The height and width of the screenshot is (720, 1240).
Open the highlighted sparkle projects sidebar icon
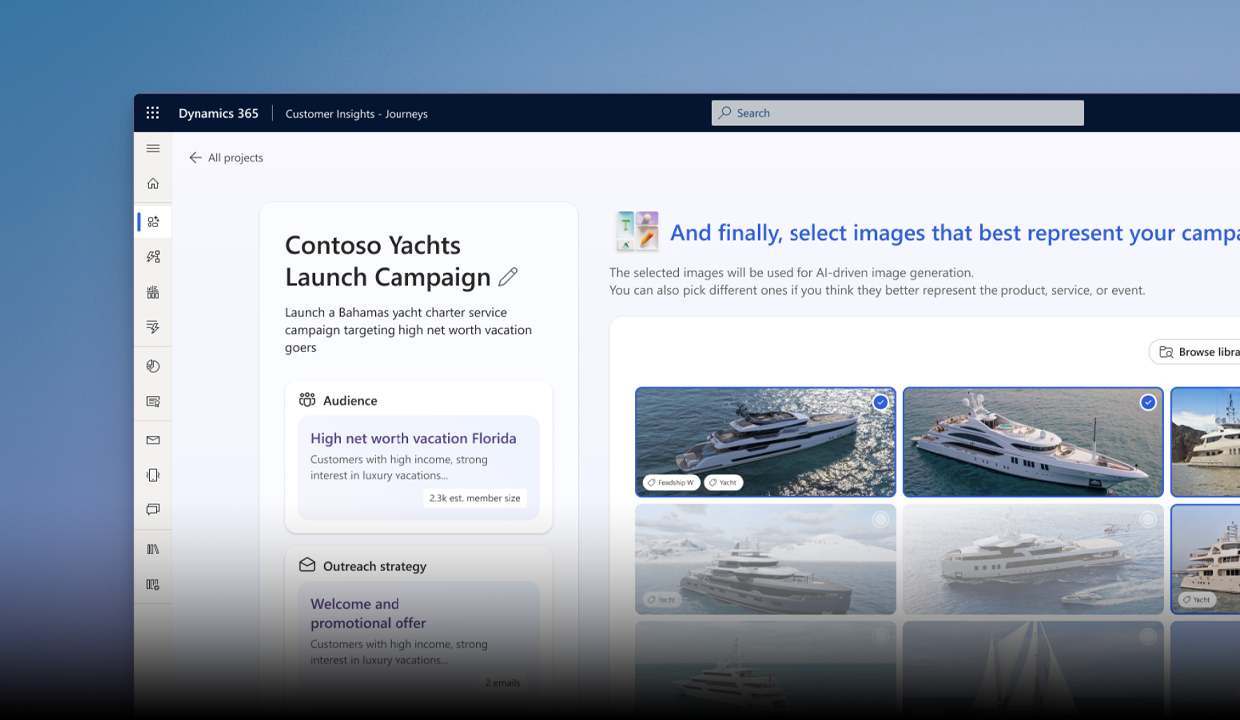(x=153, y=222)
